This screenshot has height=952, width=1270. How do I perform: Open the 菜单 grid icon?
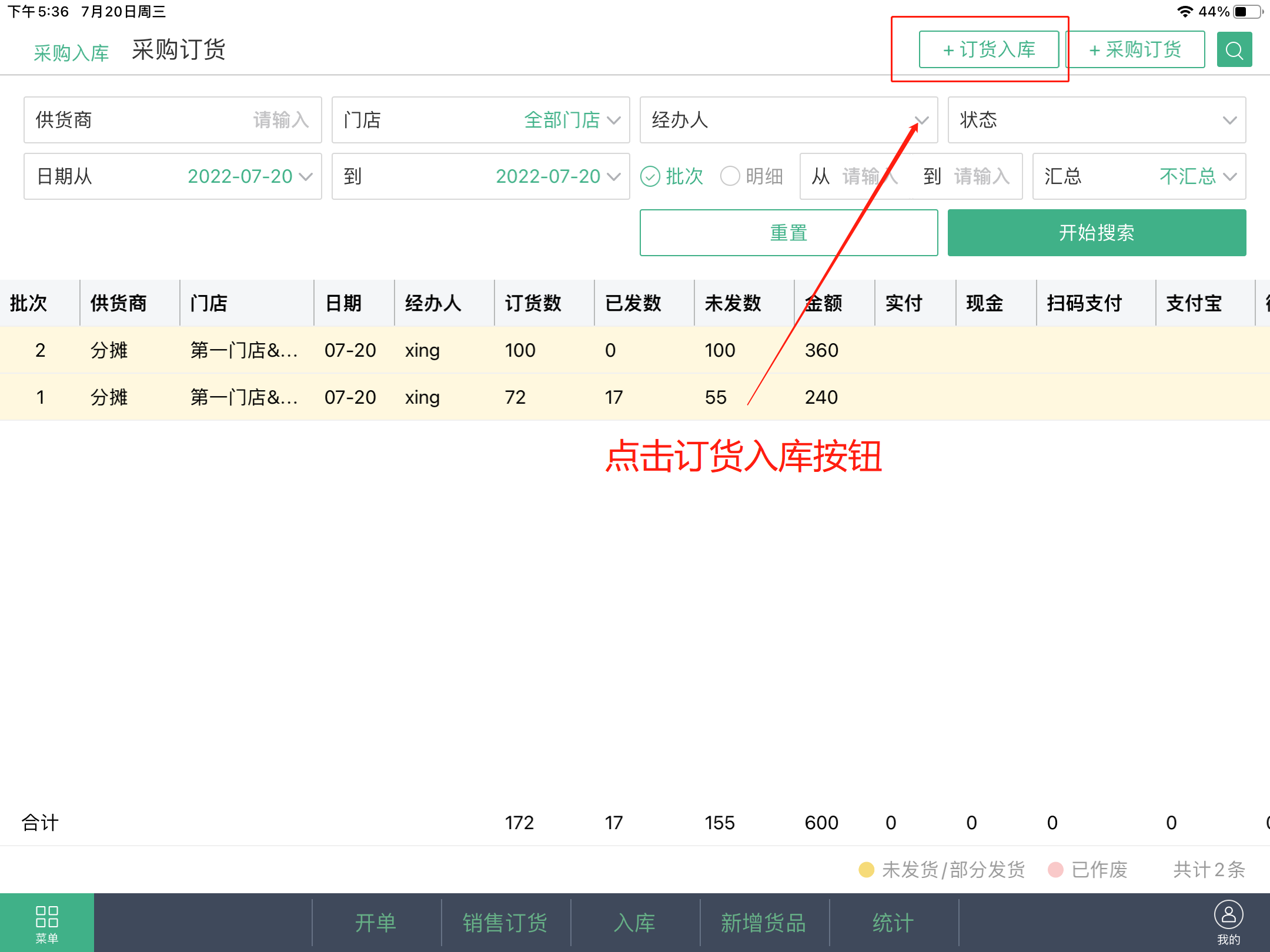pyautogui.click(x=47, y=923)
